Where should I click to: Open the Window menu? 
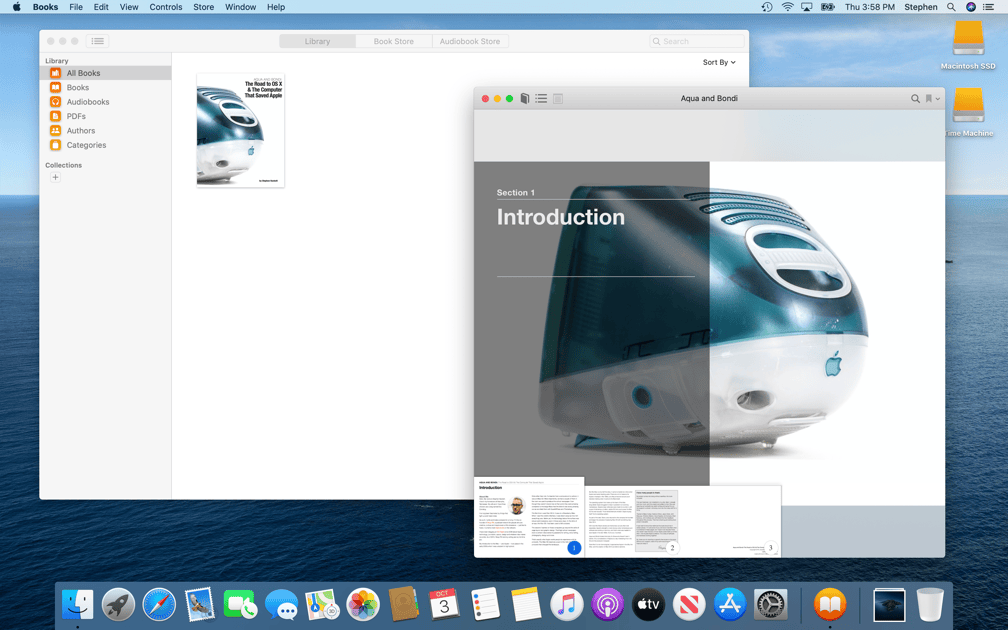tap(240, 7)
